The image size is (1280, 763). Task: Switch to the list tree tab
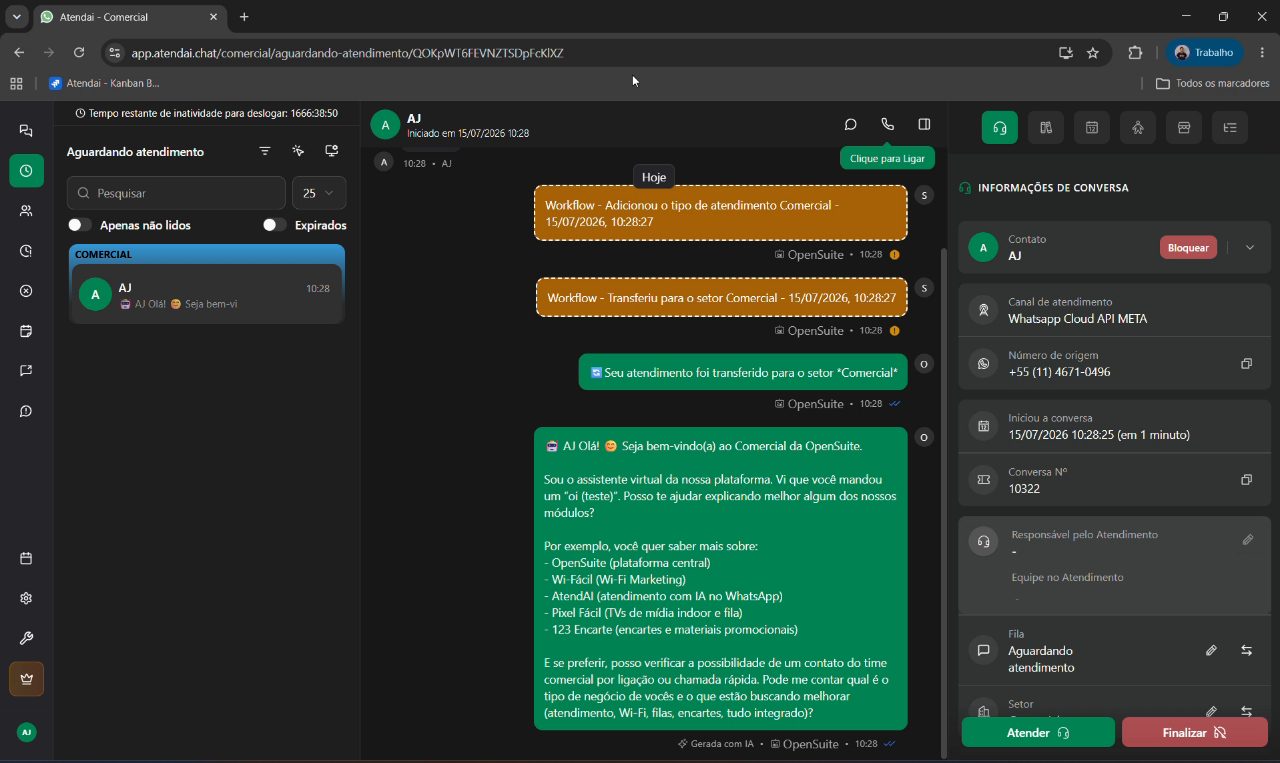click(x=1230, y=128)
